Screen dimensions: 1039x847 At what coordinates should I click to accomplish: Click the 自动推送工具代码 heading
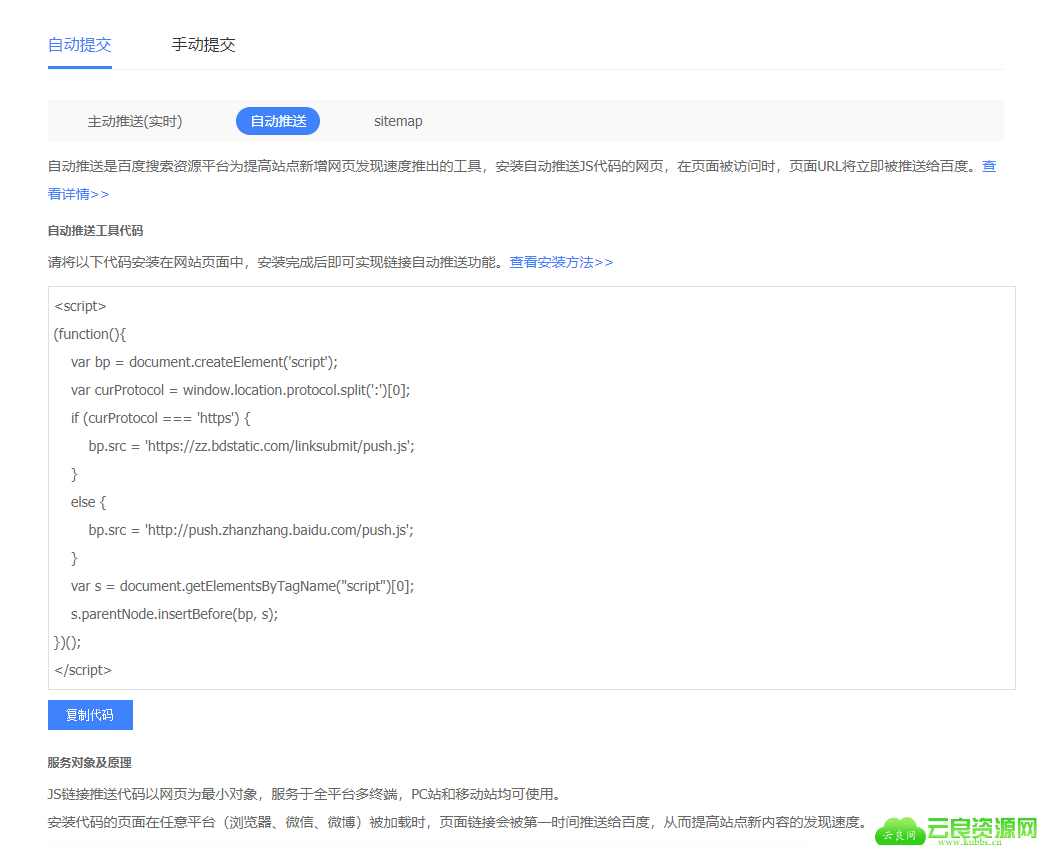click(95, 231)
